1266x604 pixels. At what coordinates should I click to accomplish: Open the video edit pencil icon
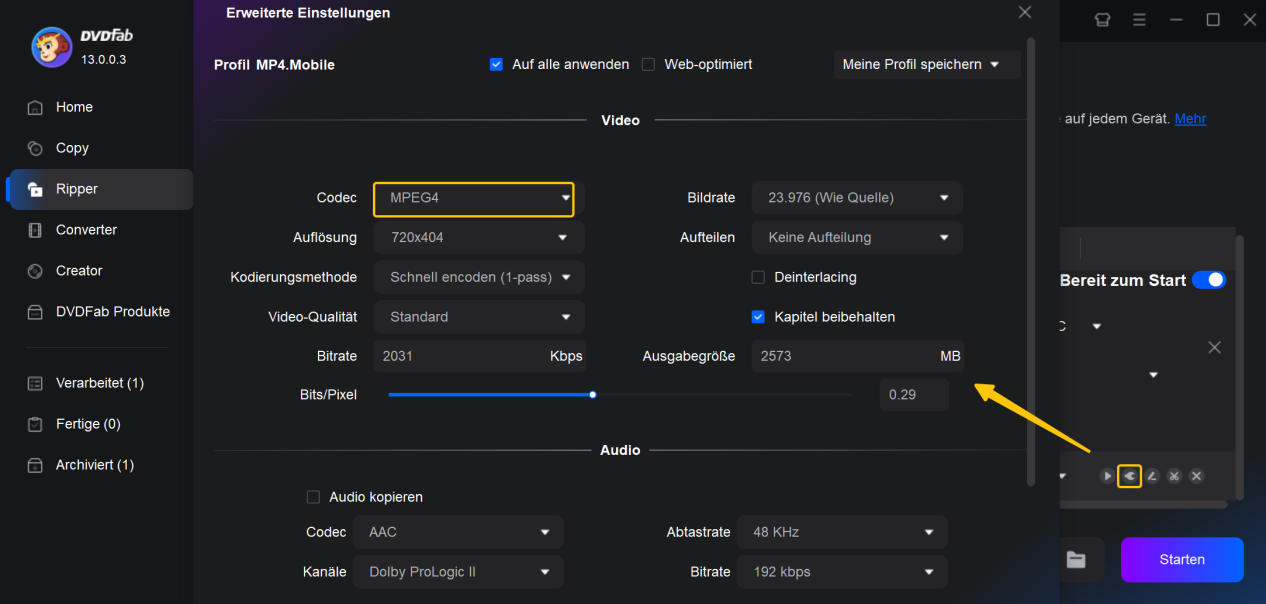[1152, 476]
